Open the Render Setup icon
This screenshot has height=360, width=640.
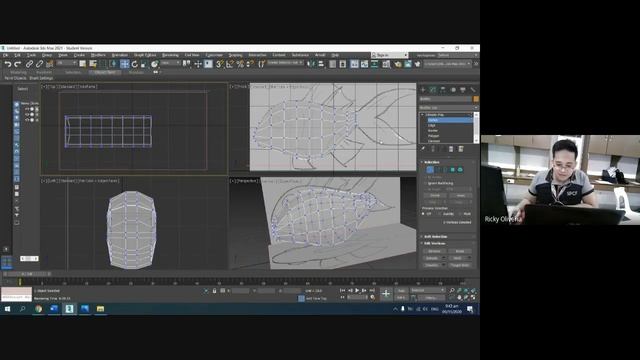click(398, 64)
